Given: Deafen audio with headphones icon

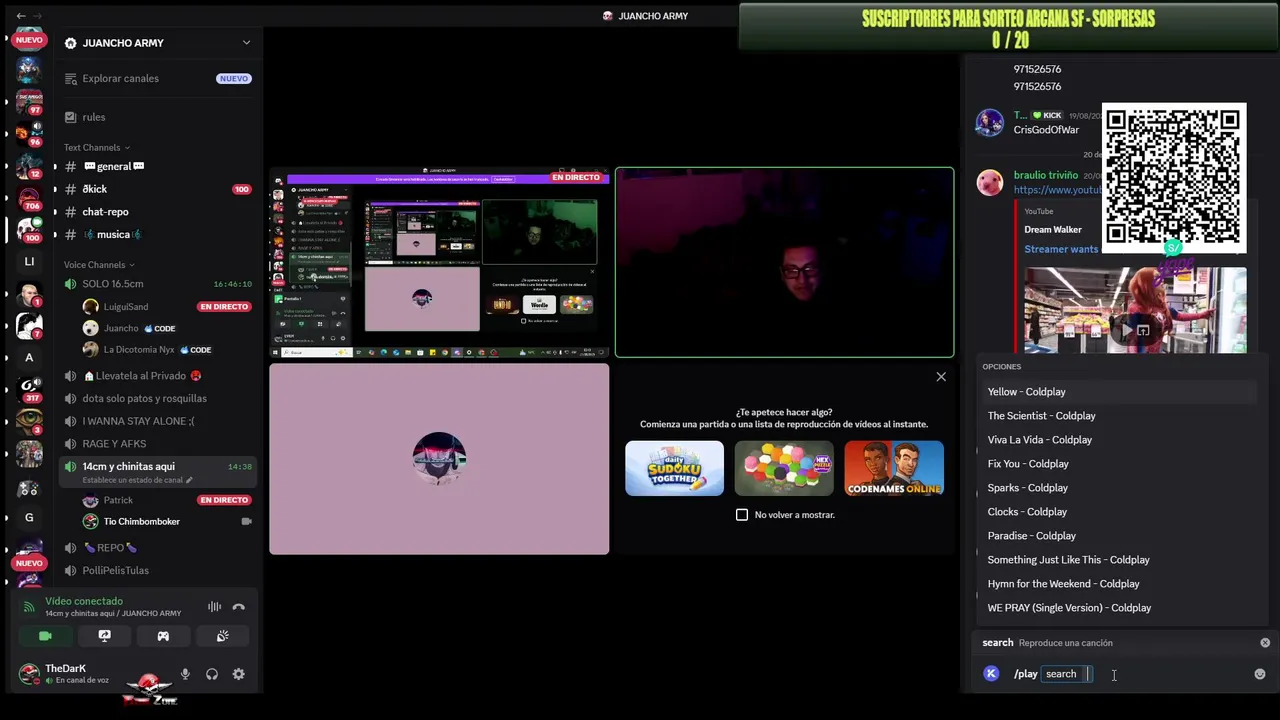Looking at the screenshot, I should pos(212,674).
